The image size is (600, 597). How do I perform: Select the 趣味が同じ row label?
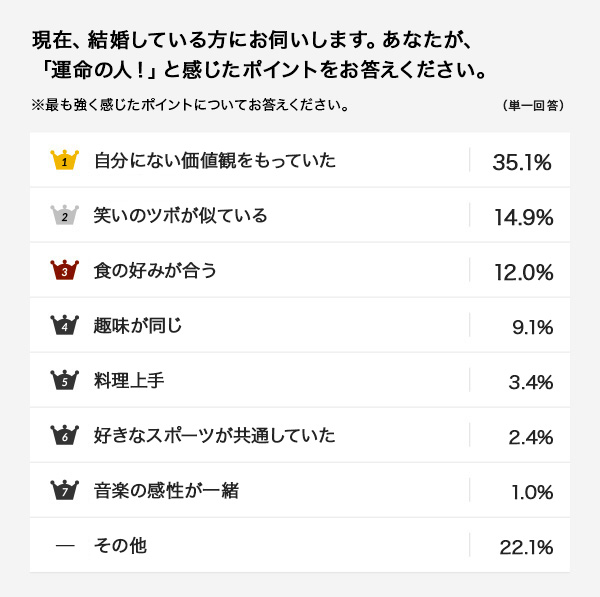point(138,325)
